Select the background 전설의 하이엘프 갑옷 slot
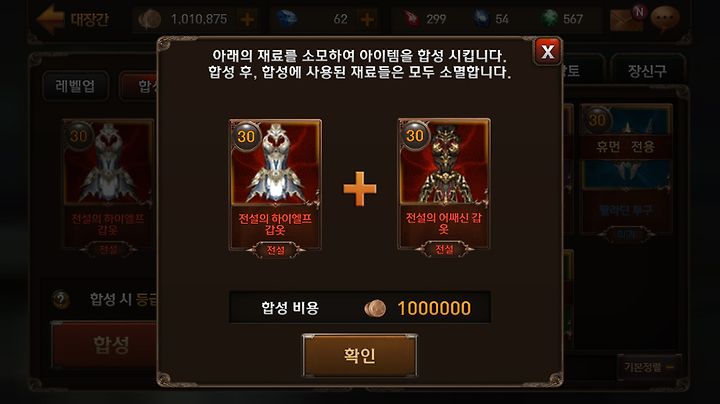 (x=108, y=187)
